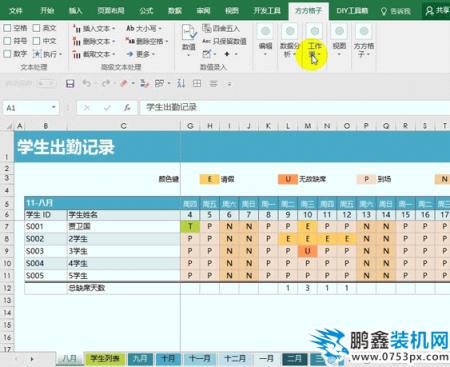
Task: Switch to the DIY工具箱 ribbon tab
Action: tap(352, 11)
